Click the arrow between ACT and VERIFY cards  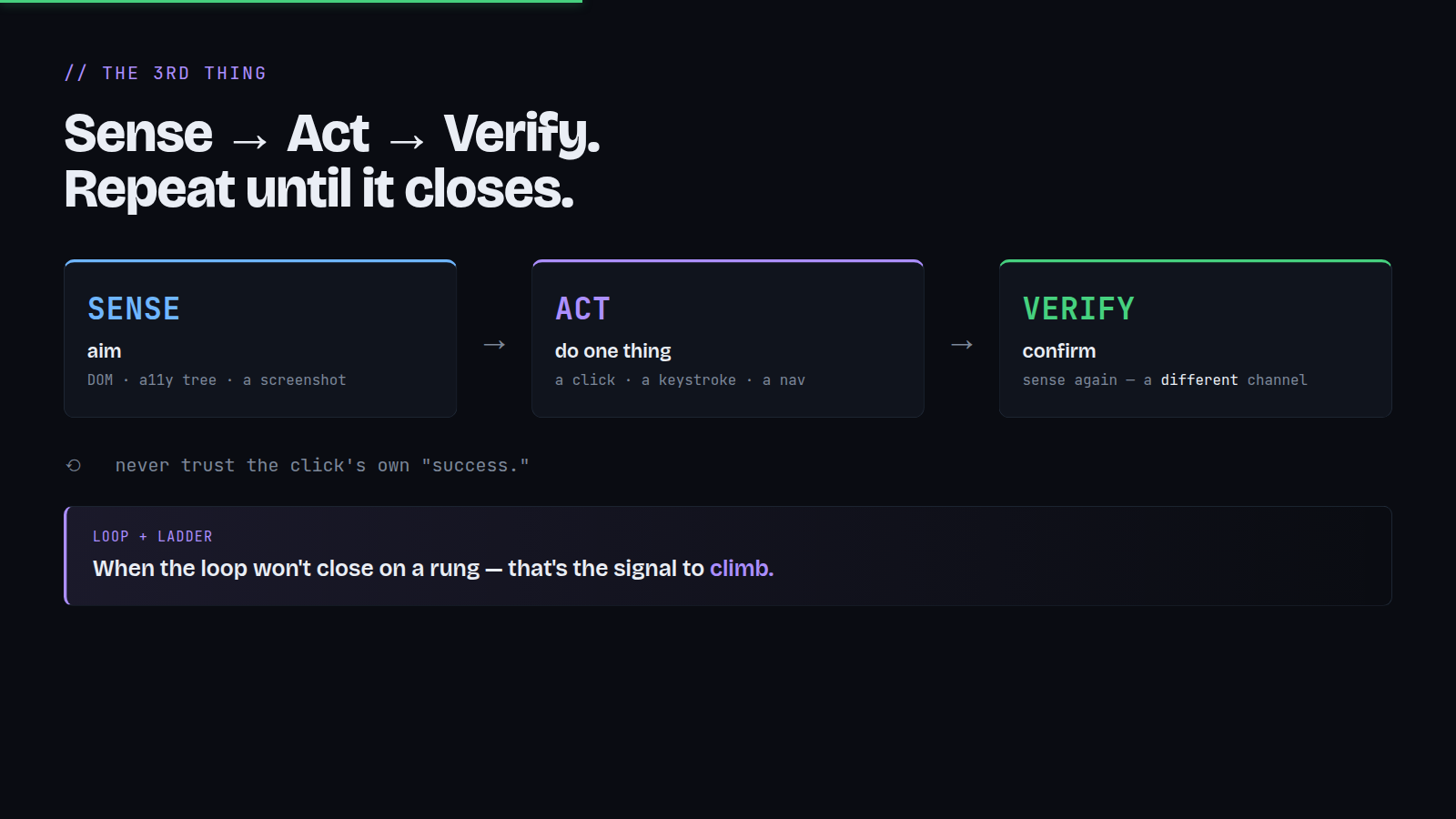click(x=962, y=345)
